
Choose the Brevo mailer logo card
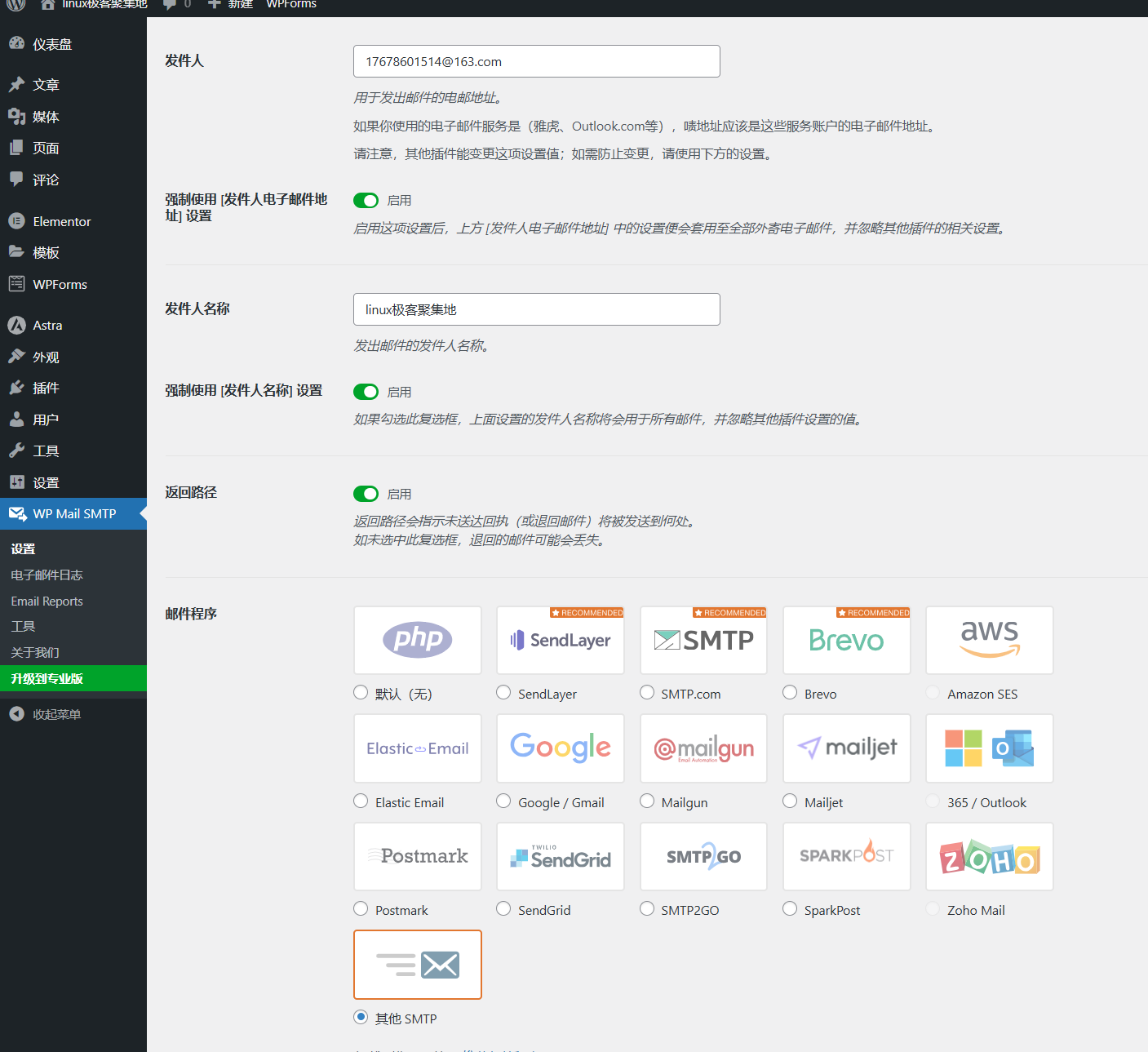tap(847, 640)
